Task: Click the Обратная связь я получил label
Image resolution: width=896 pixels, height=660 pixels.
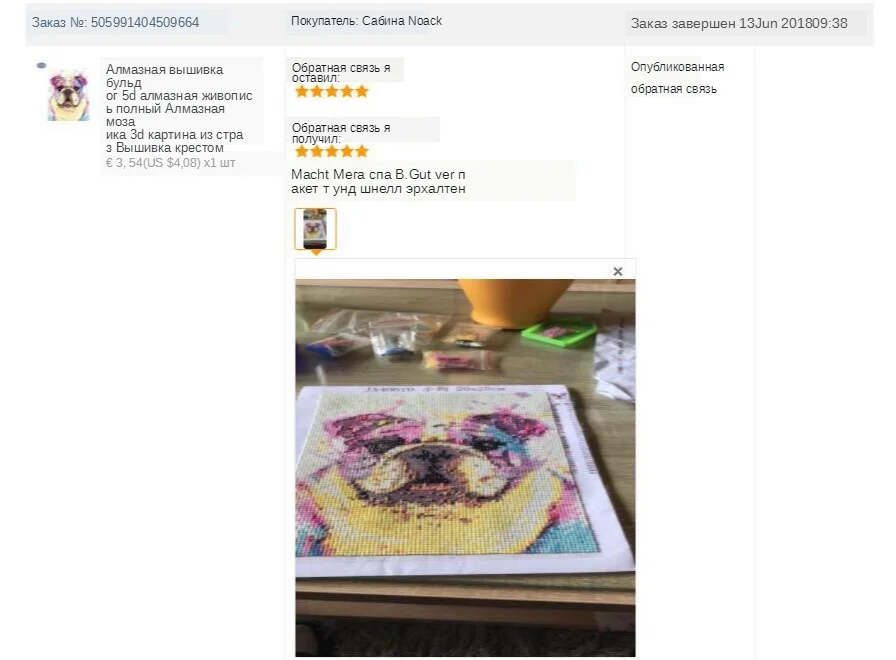Action: [x=341, y=133]
